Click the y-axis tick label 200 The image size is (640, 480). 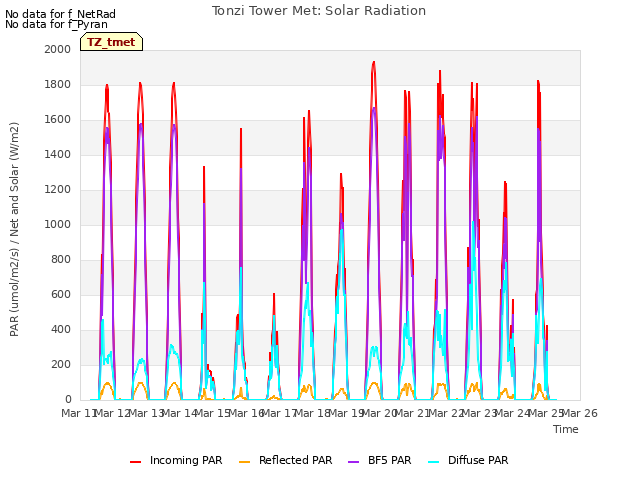[61, 364]
